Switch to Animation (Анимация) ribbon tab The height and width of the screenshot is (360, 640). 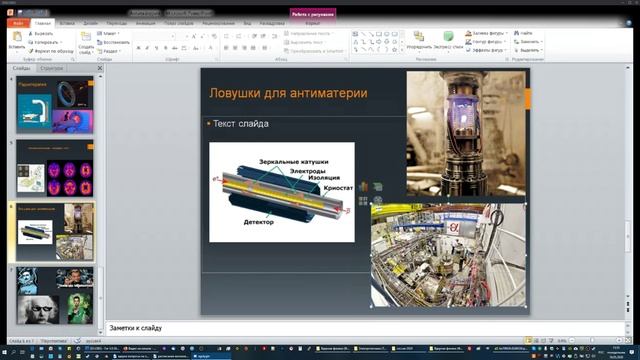146,23
